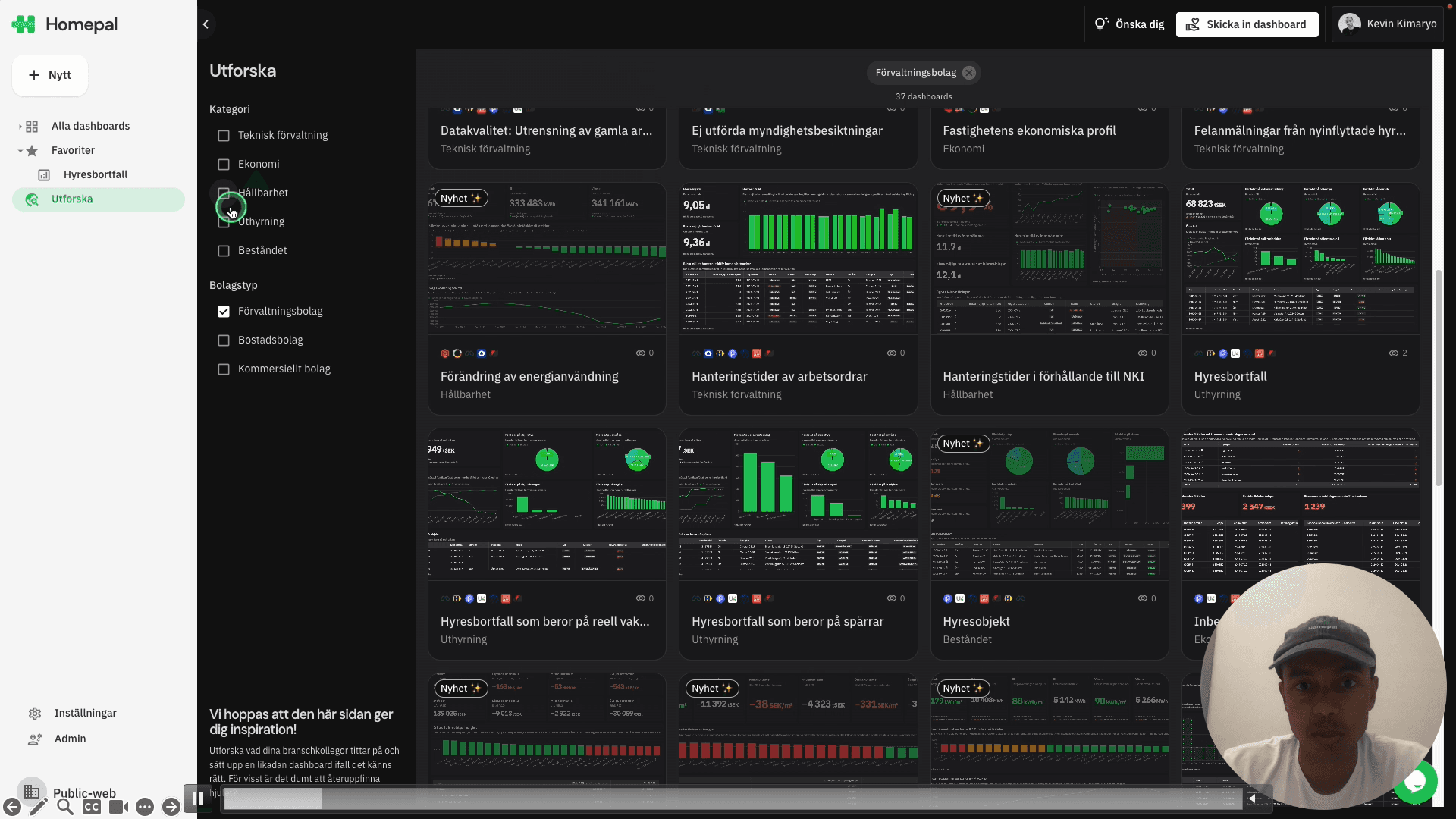Click the Admin people icon
This screenshot has width=1456, height=819.
pos(35,739)
